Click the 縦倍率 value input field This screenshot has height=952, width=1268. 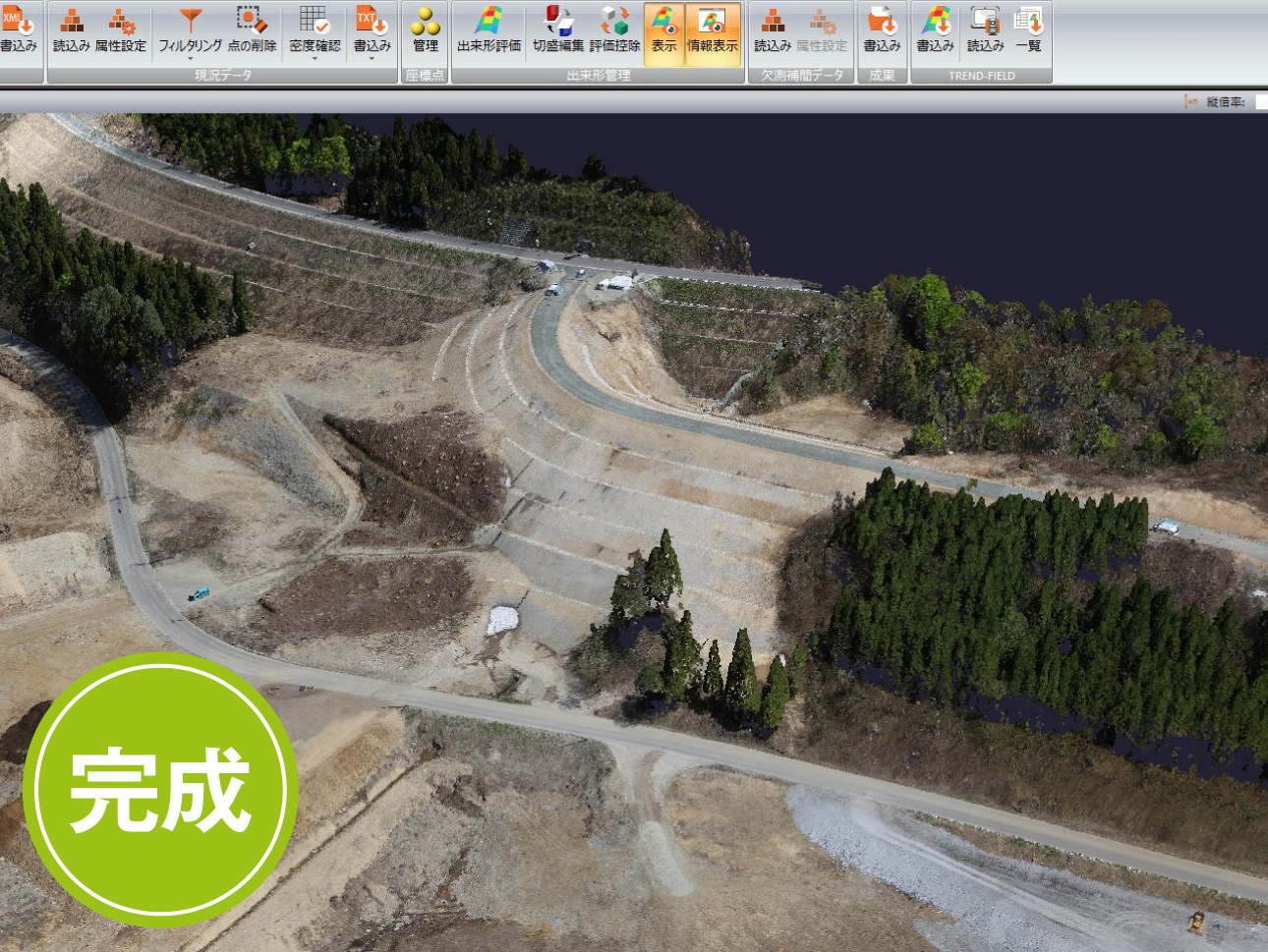pos(1261,102)
